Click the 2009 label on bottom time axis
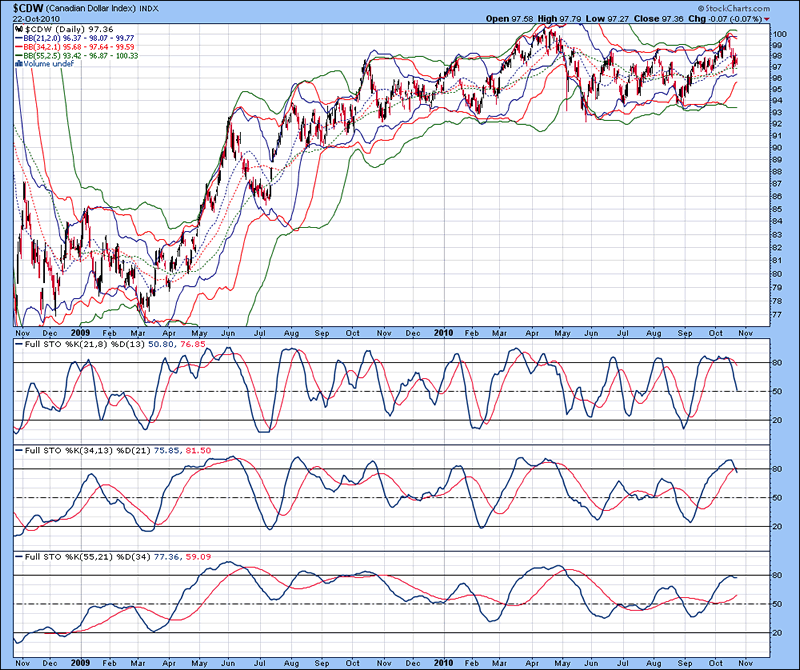The height and width of the screenshot is (670, 800). click(x=79, y=661)
